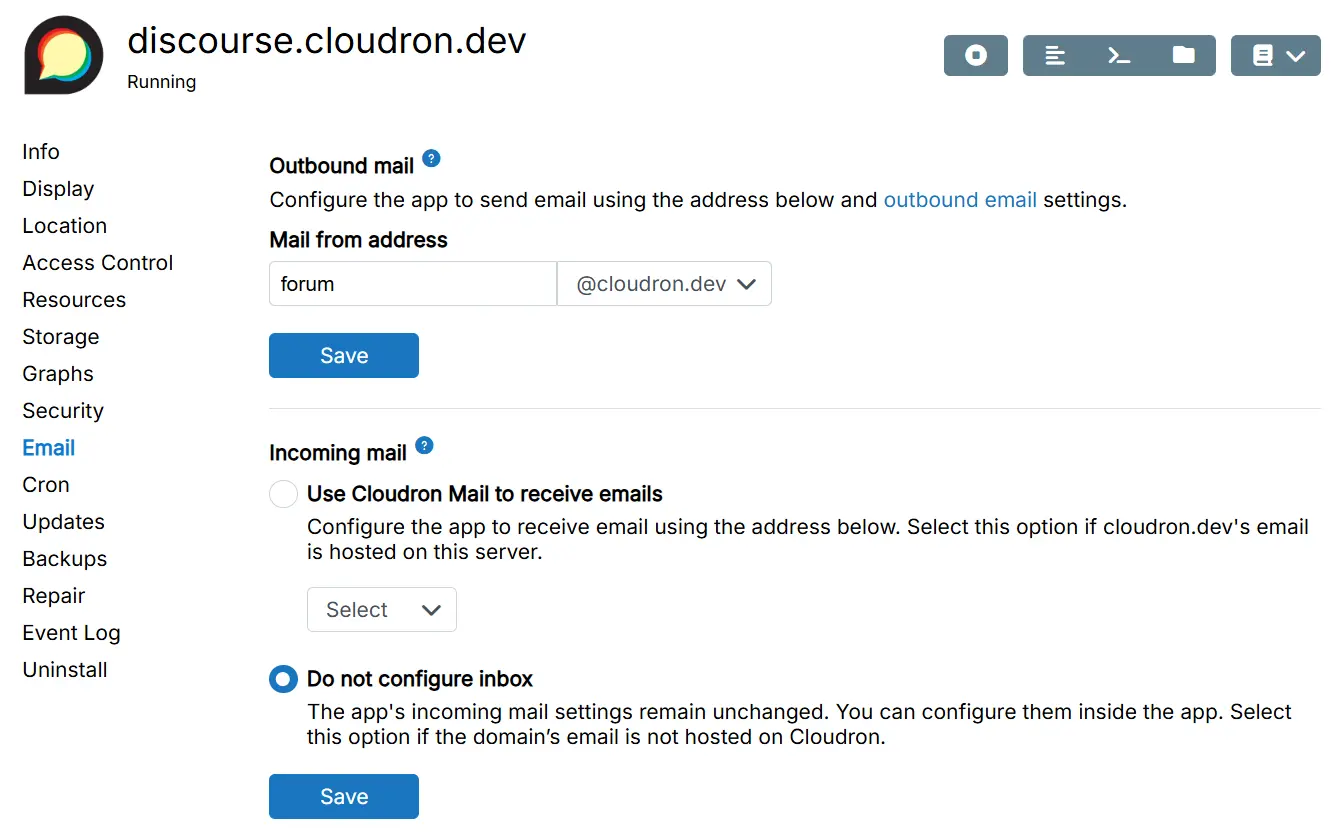This screenshot has width=1336, height=840.
Task: Click the app documentation icon
Action: click(x=1264, y=55)
